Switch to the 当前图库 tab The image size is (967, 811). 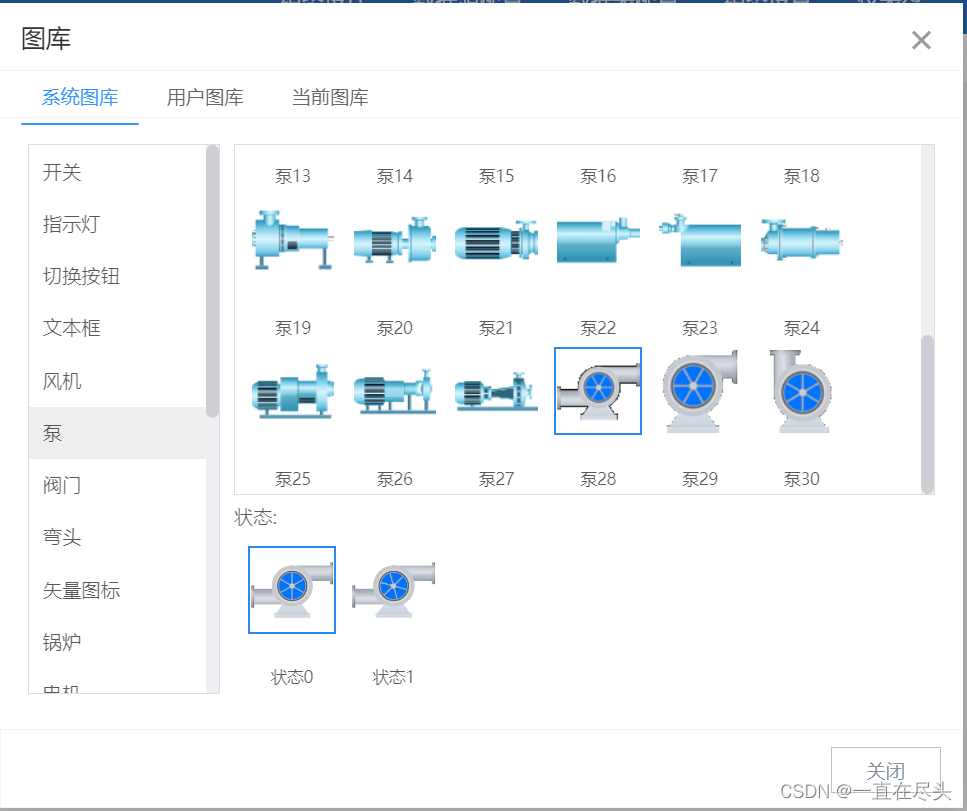coord(328,97)
